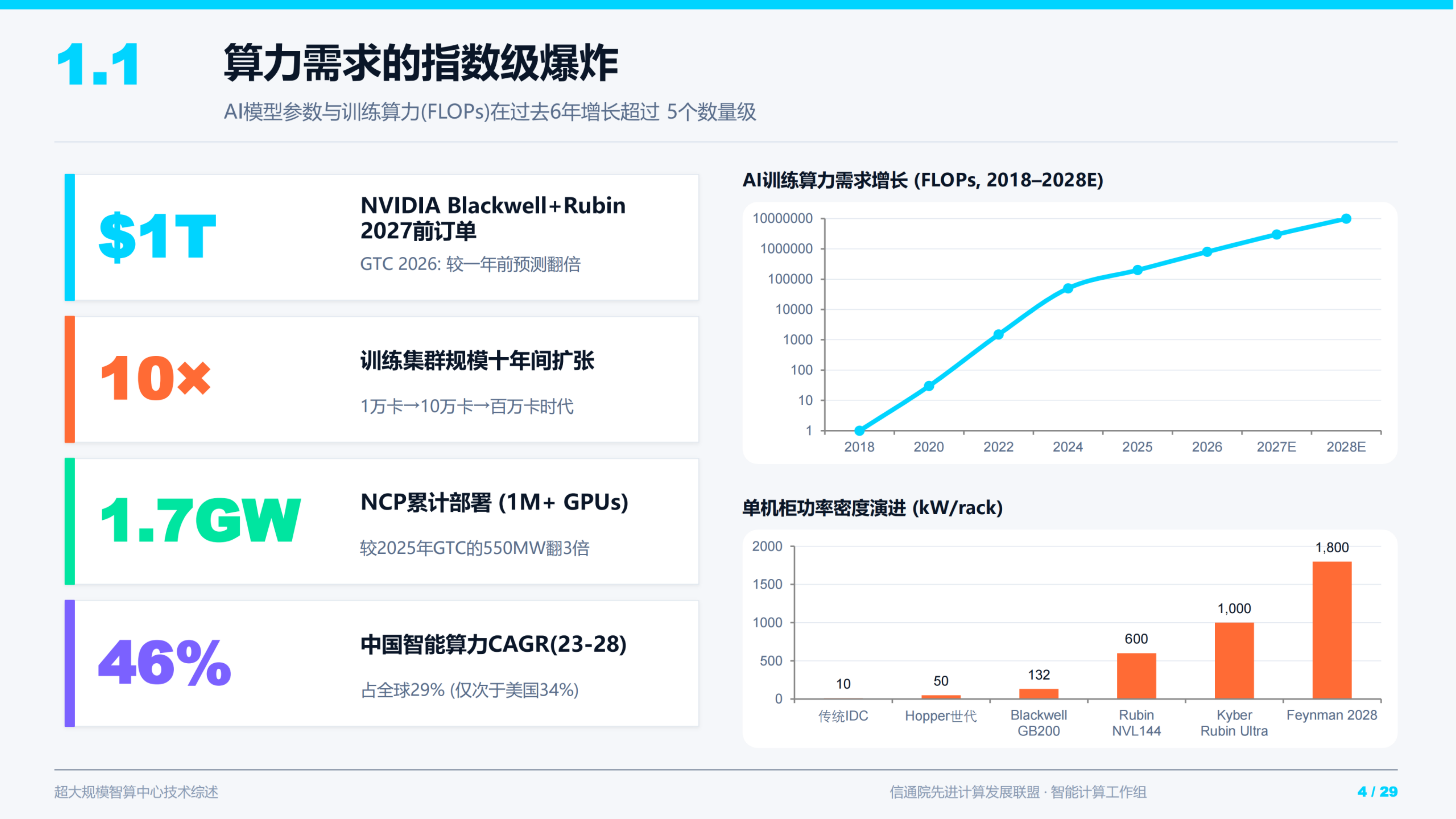Select heading NVIDIA Blackwell+Rubin 2027前订单
The height and width of the screenshot is (819, 1456).
[493, 218]
